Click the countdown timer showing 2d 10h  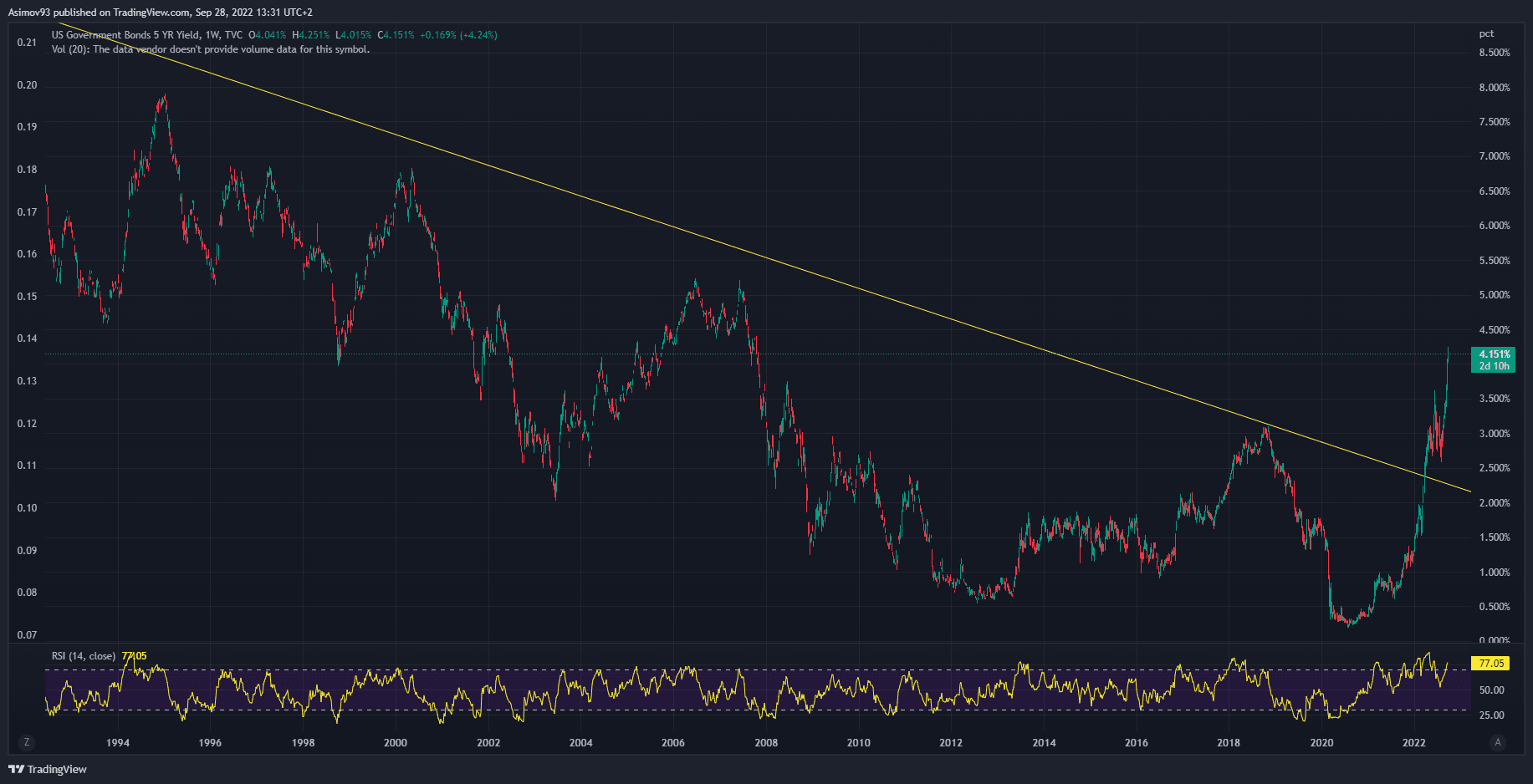[1494, 366]
